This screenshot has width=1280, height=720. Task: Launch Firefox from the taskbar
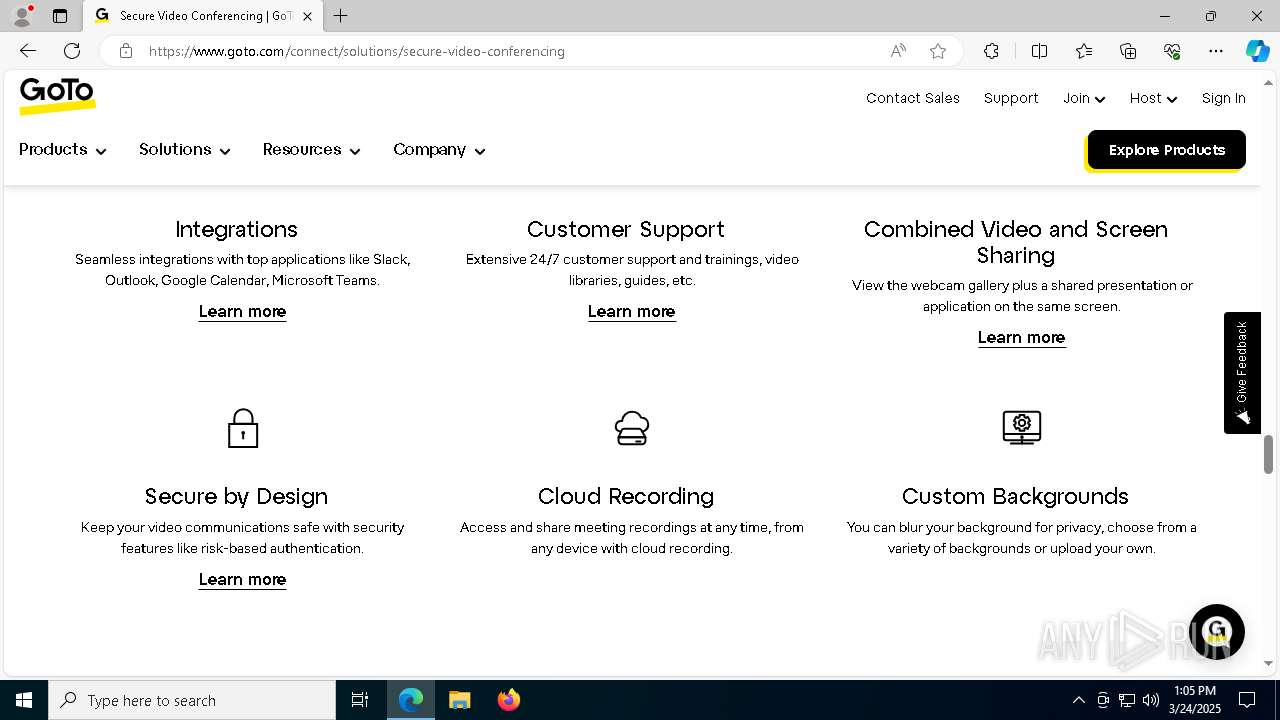pos(509,700)
